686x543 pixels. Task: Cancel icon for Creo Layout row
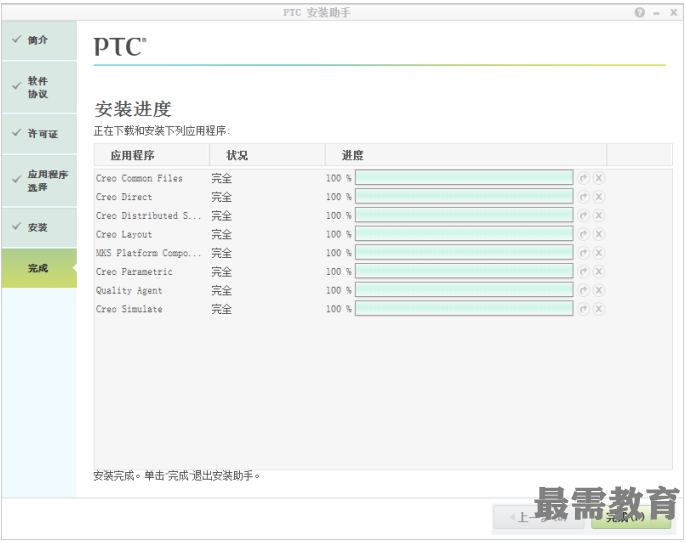[x=598, y=234]
